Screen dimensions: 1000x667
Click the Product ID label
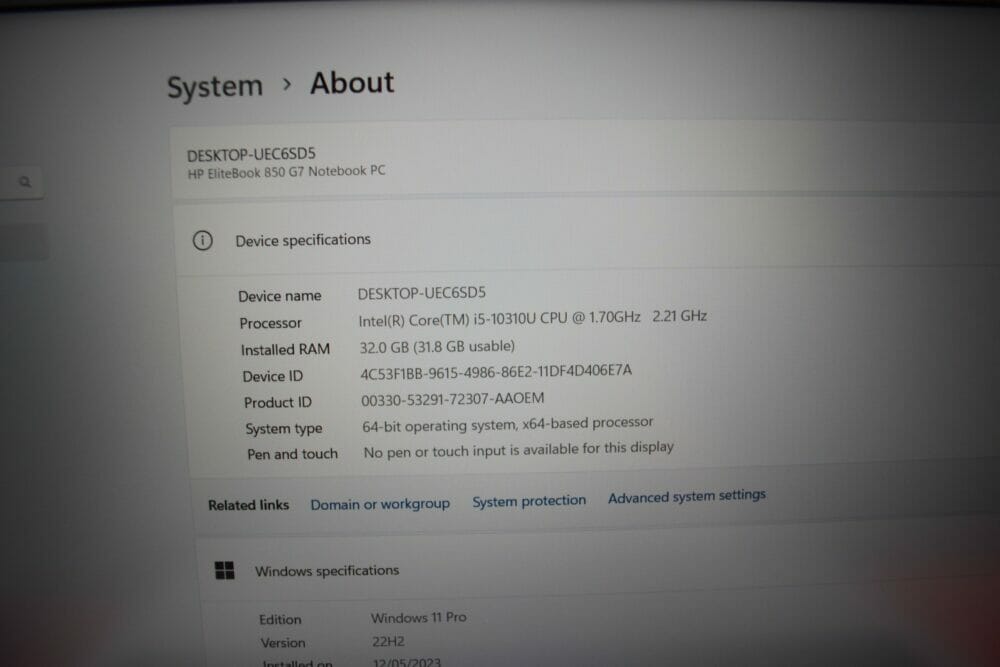point(277,402)
